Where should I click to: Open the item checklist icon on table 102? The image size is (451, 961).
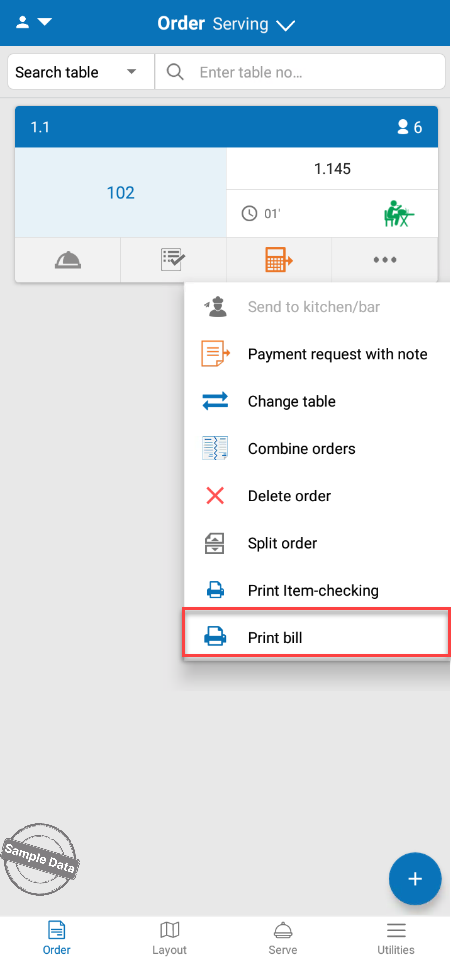coord(173,260)
